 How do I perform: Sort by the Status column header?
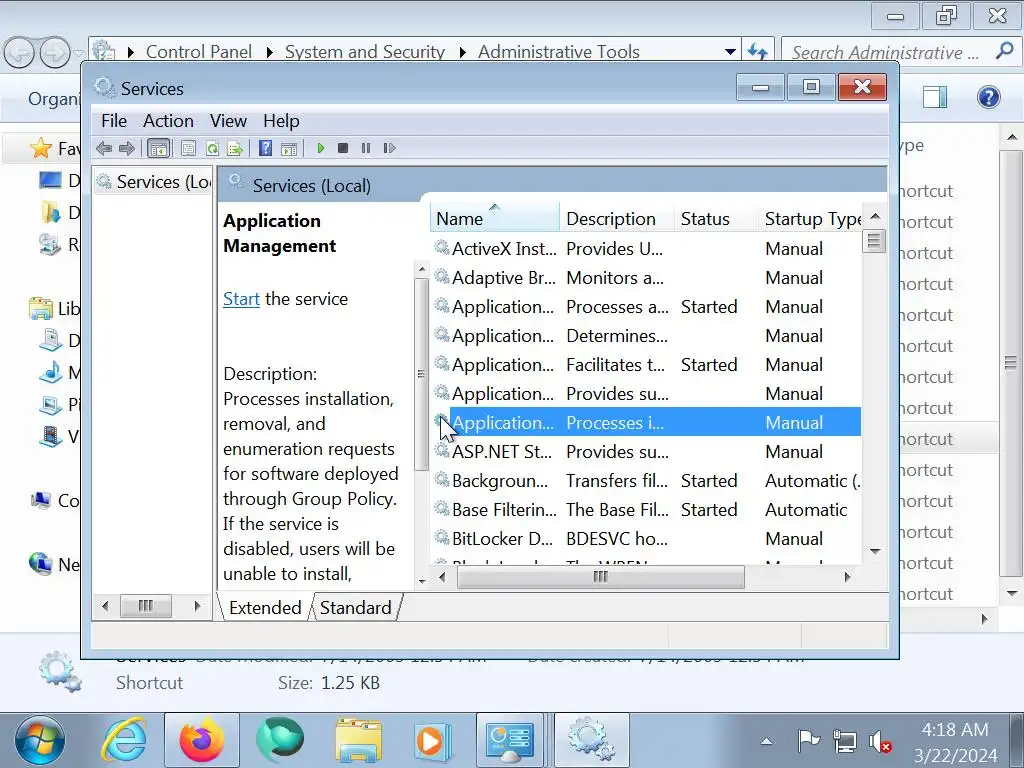pos(716,218)
